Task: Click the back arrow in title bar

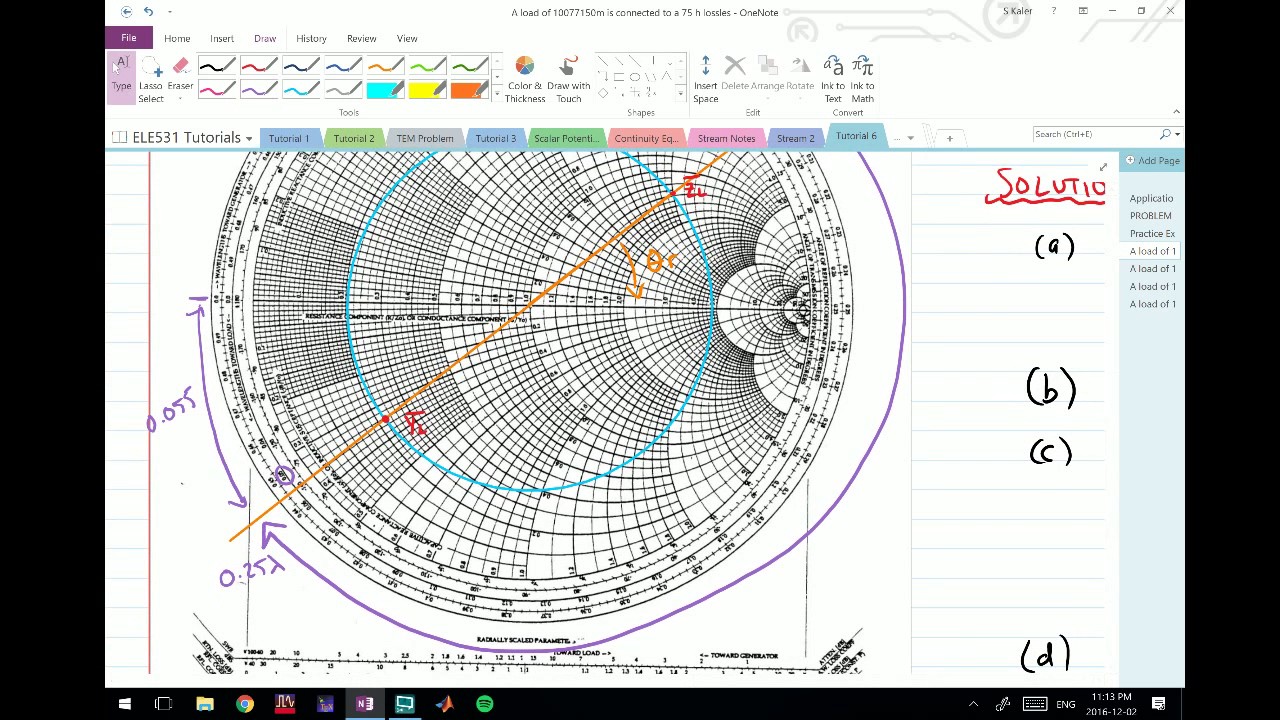Action: pos(126,11)
